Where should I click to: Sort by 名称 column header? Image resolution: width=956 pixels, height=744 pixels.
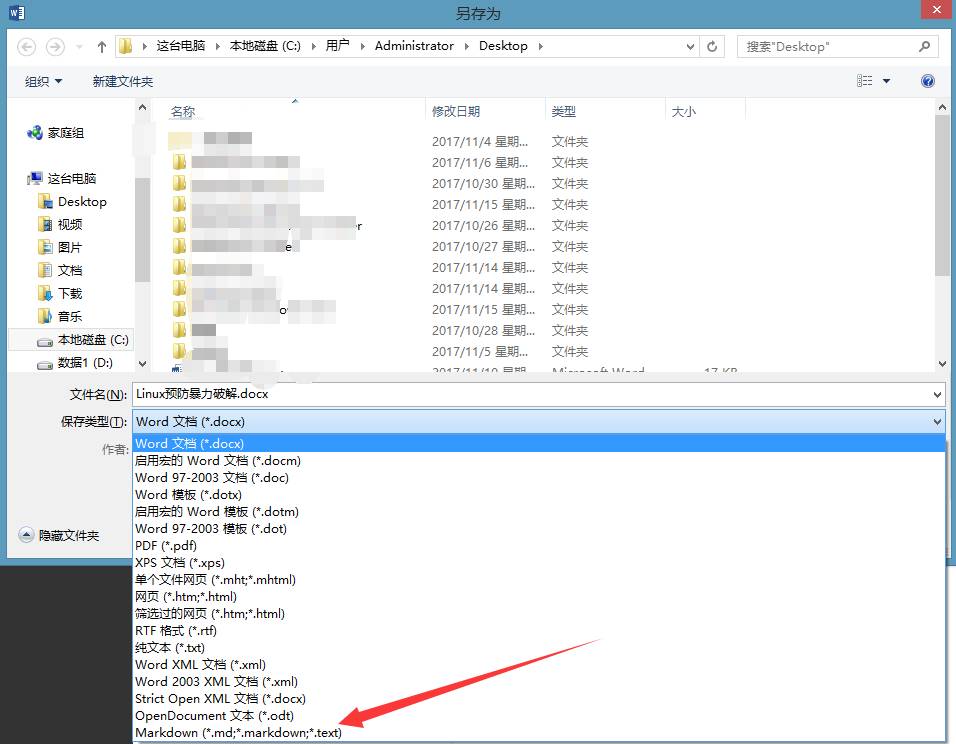(183, 112)
